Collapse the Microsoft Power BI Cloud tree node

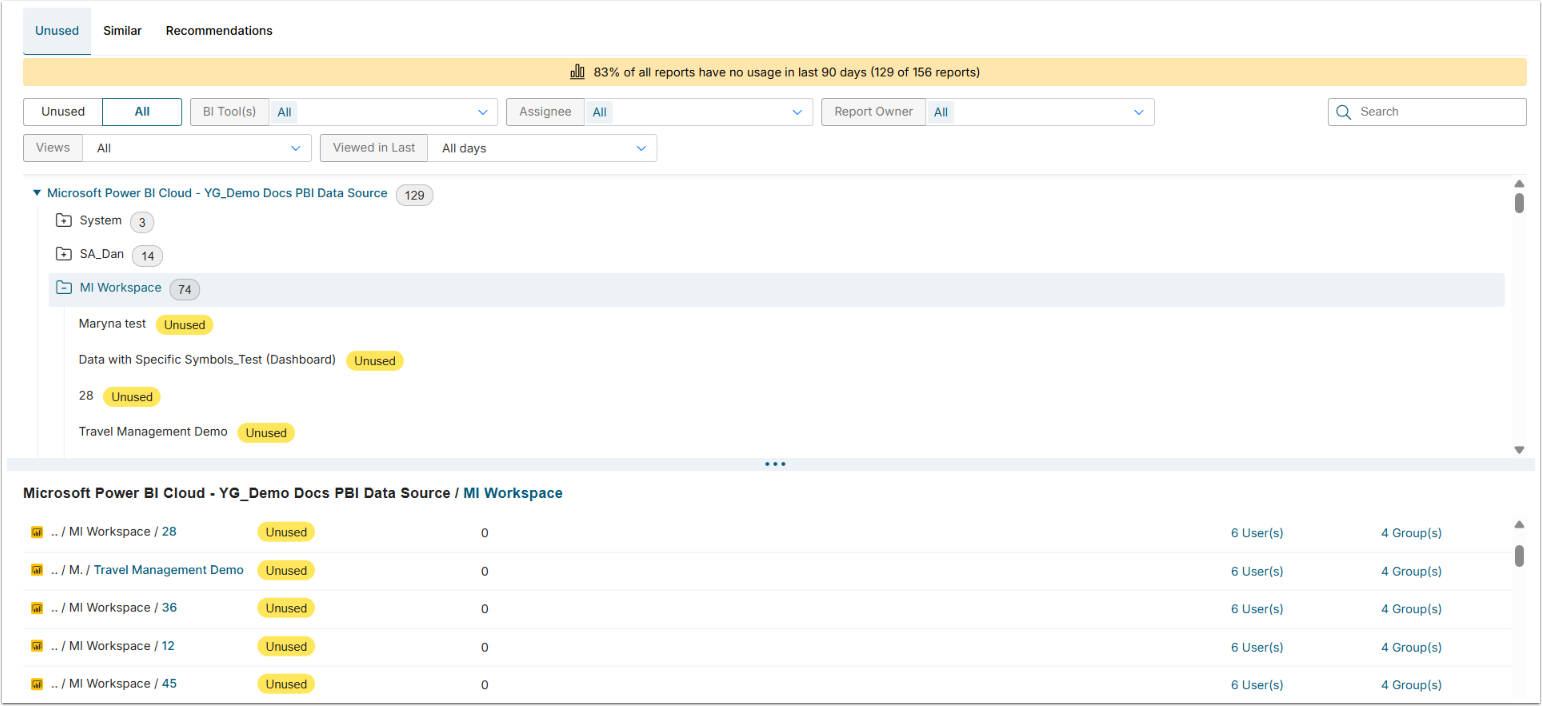click(37, 193)
